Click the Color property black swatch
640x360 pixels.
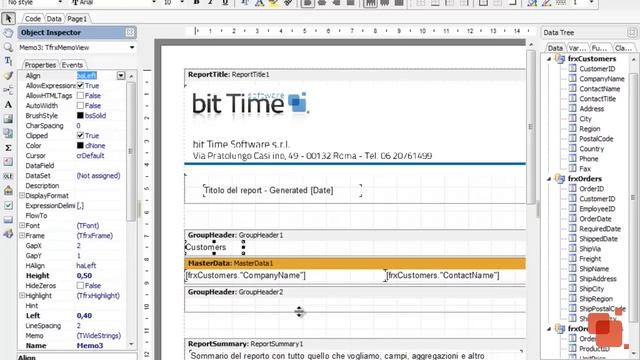pyautogui.click(x=80, y=145)
